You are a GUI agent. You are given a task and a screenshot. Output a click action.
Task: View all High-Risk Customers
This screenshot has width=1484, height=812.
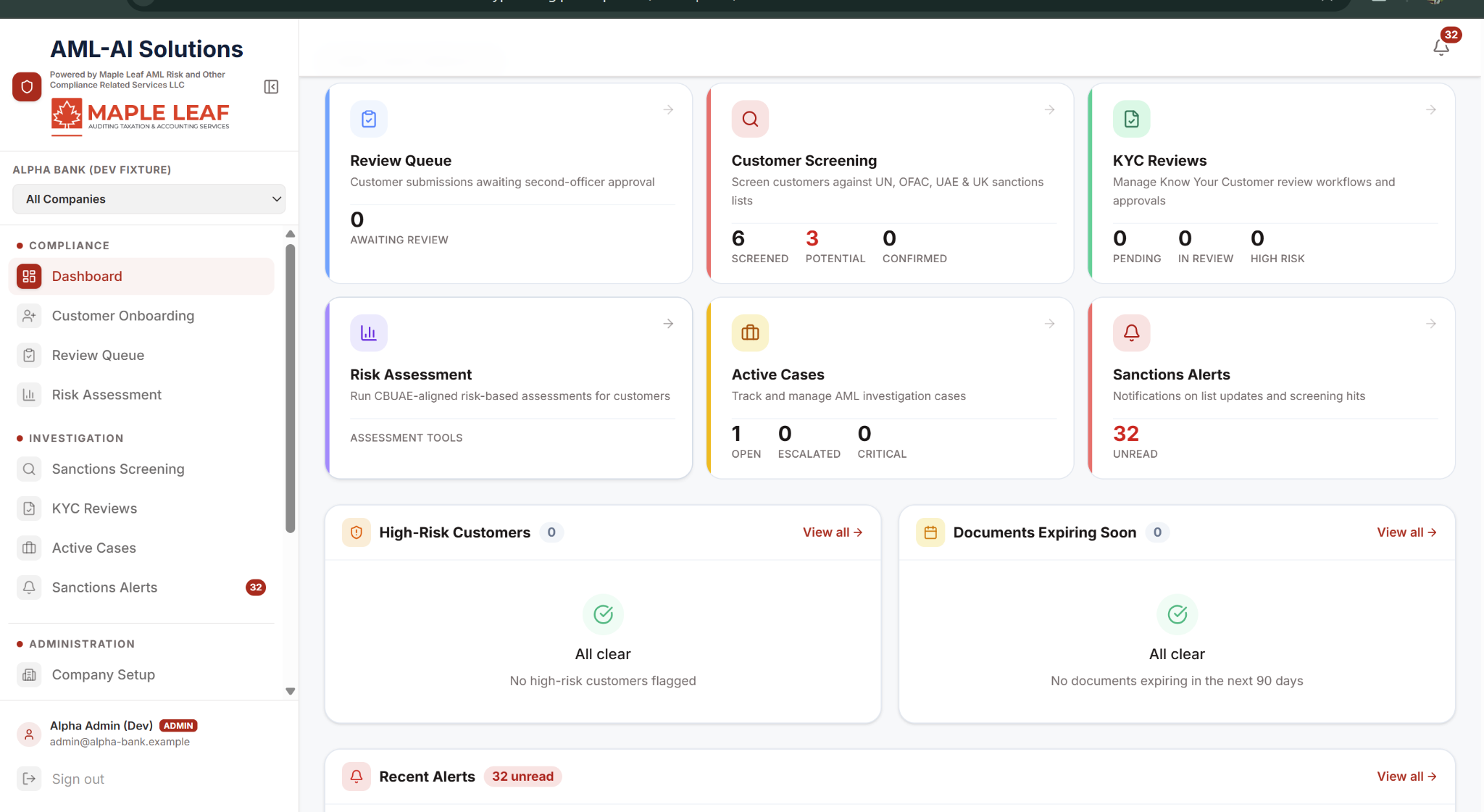point(833,532)
